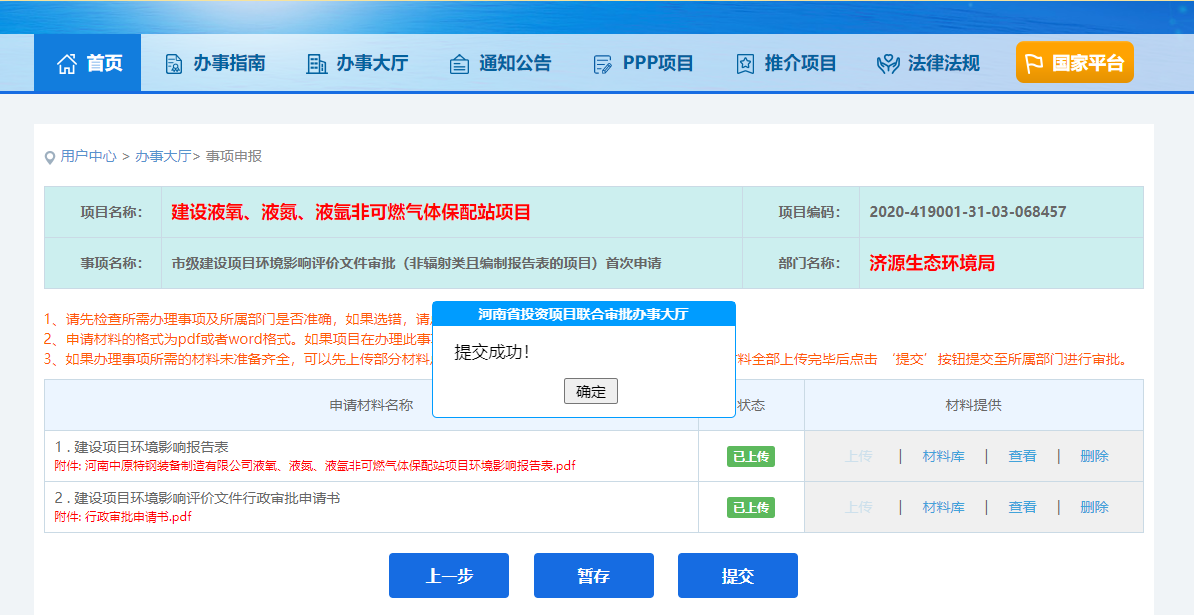The image size is (1194, 615).
Task: Open 材料库 for 环境影响报告表 row
Action: pos(943,456)
